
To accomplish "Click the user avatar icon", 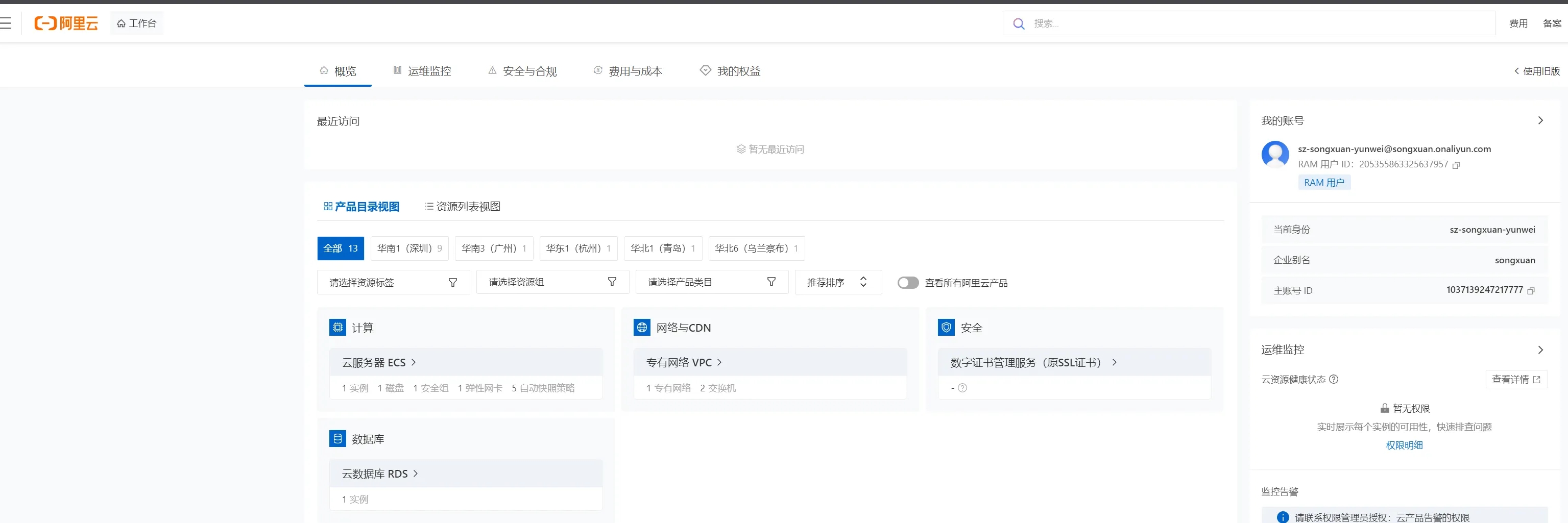I will (1274, 155).
